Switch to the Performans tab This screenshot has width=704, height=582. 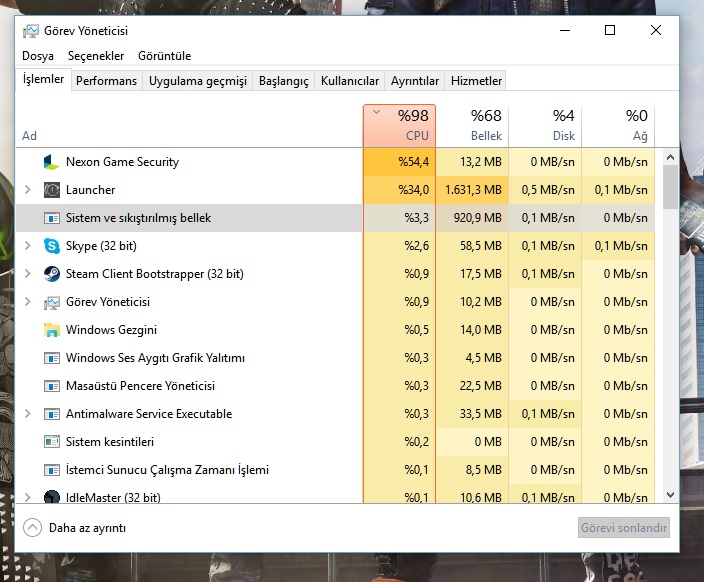[106, 81]
